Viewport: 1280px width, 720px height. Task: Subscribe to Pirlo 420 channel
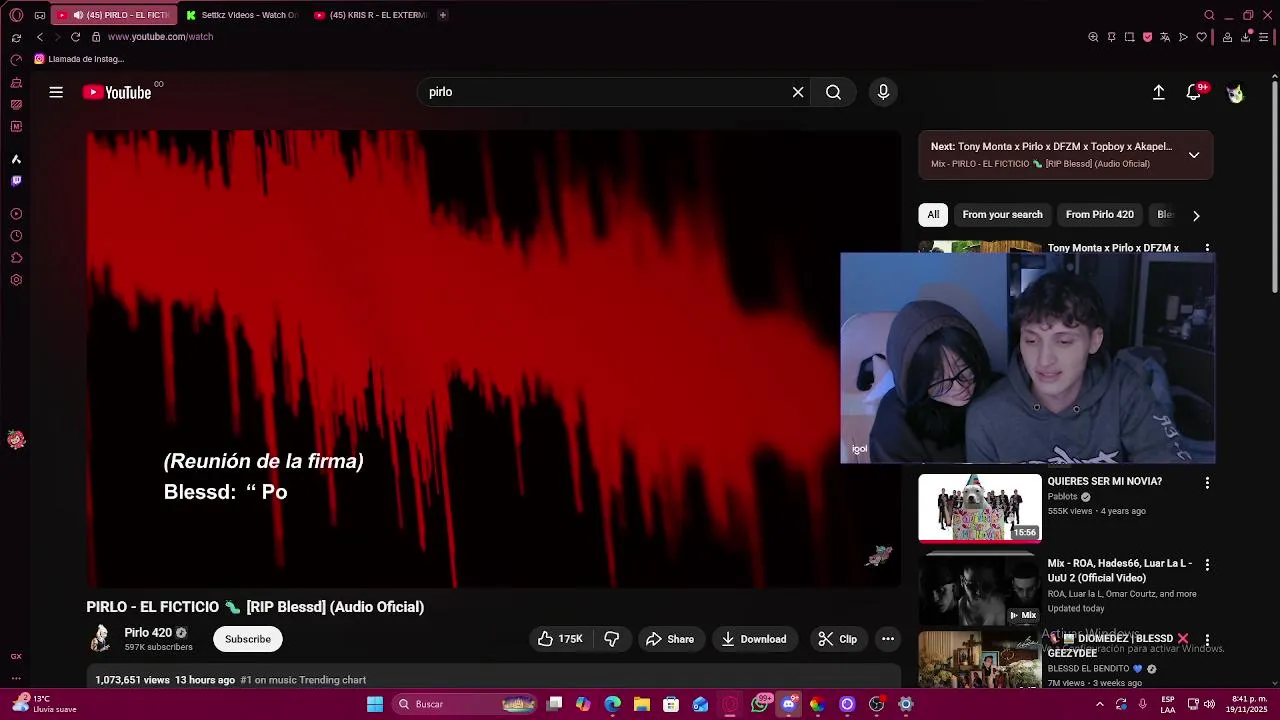(248, 639)
